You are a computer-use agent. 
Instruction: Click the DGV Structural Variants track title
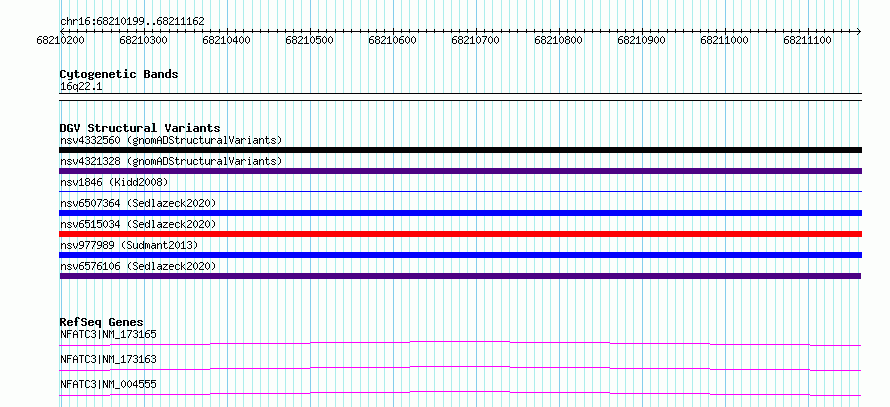(140, 128)
